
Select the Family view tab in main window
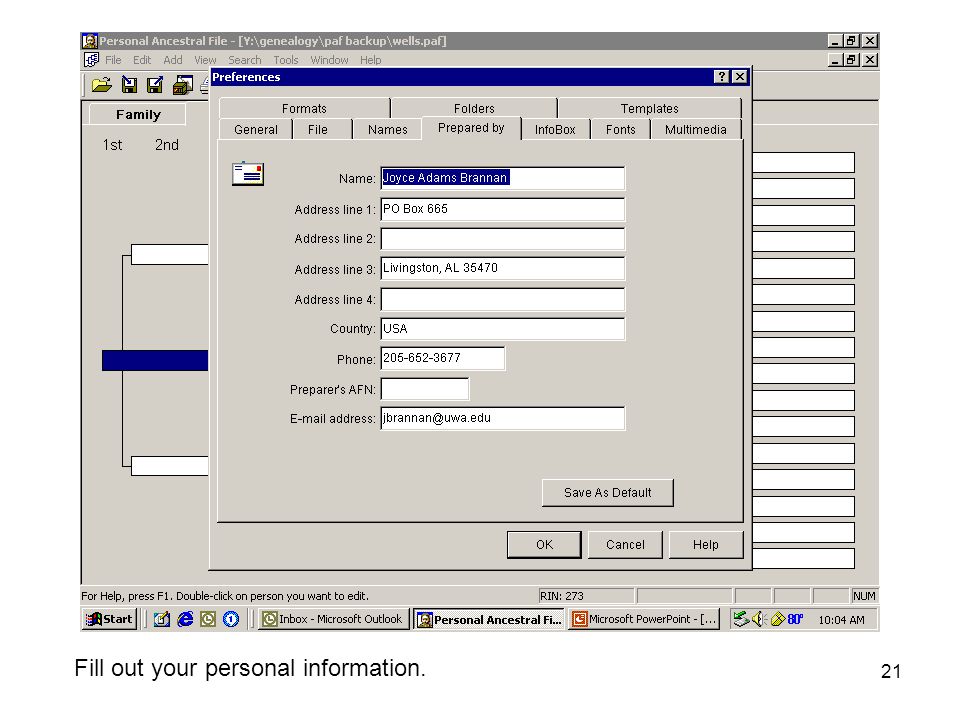[138, 114]
